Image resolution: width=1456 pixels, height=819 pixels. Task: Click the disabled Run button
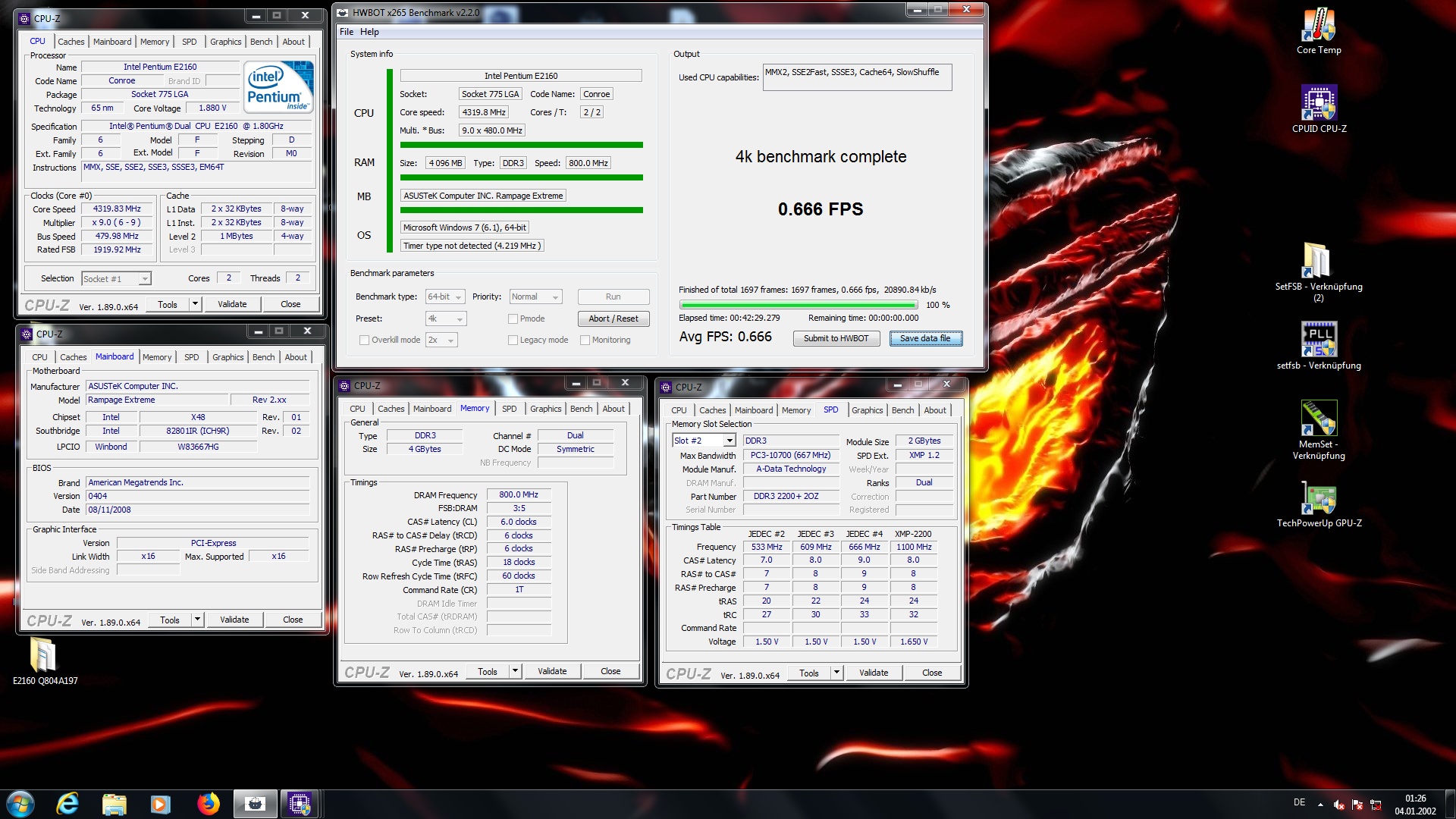[613, 297]
